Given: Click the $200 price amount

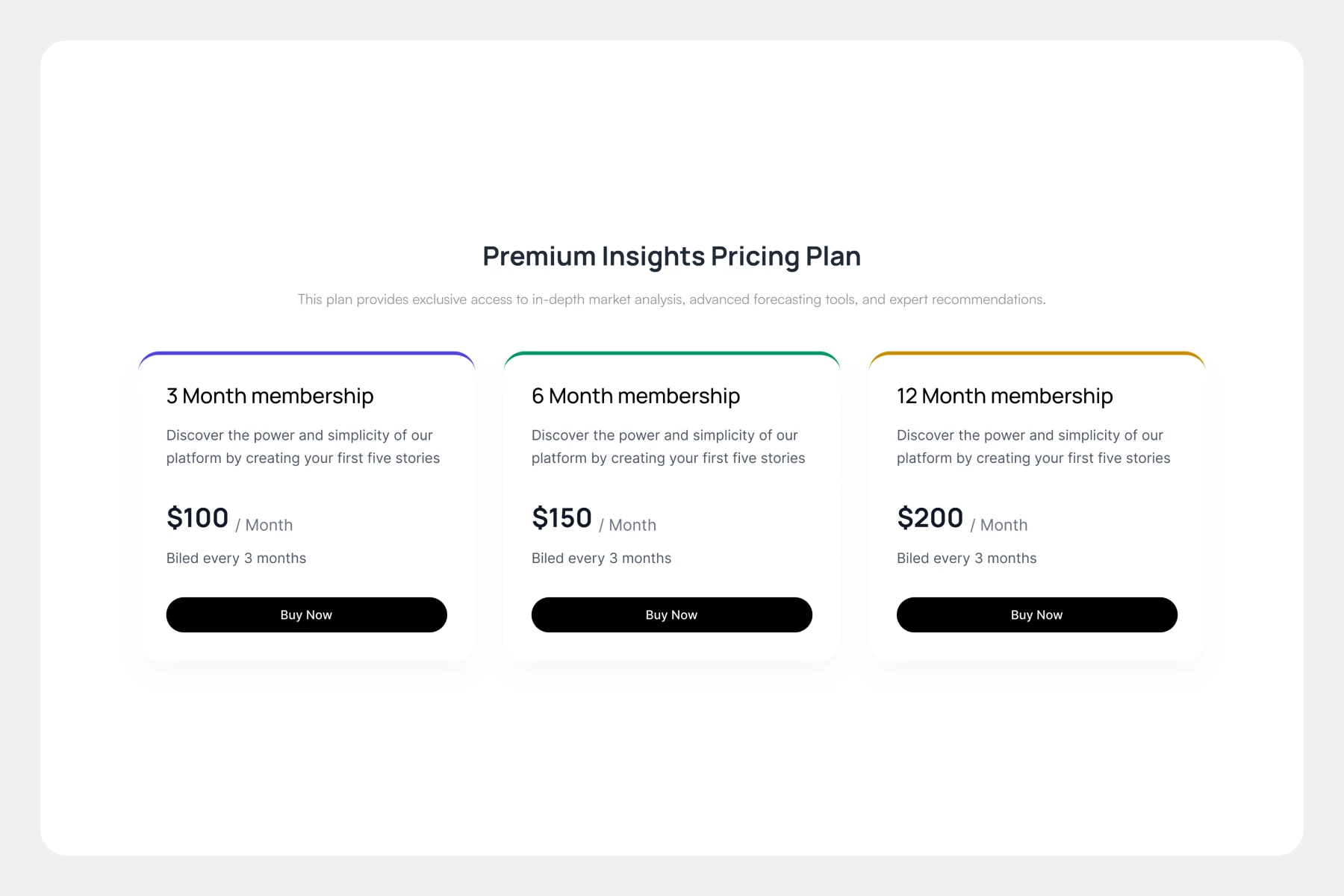Looking at the screenshot, I should pyautogui.click(x=930, y=517).
